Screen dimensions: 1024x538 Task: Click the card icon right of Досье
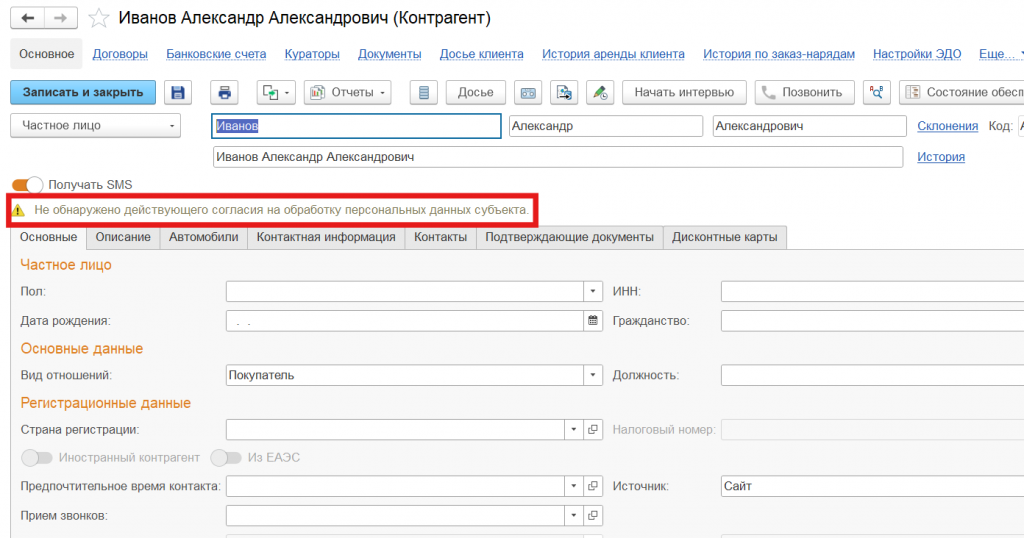(x=528, y=93)
